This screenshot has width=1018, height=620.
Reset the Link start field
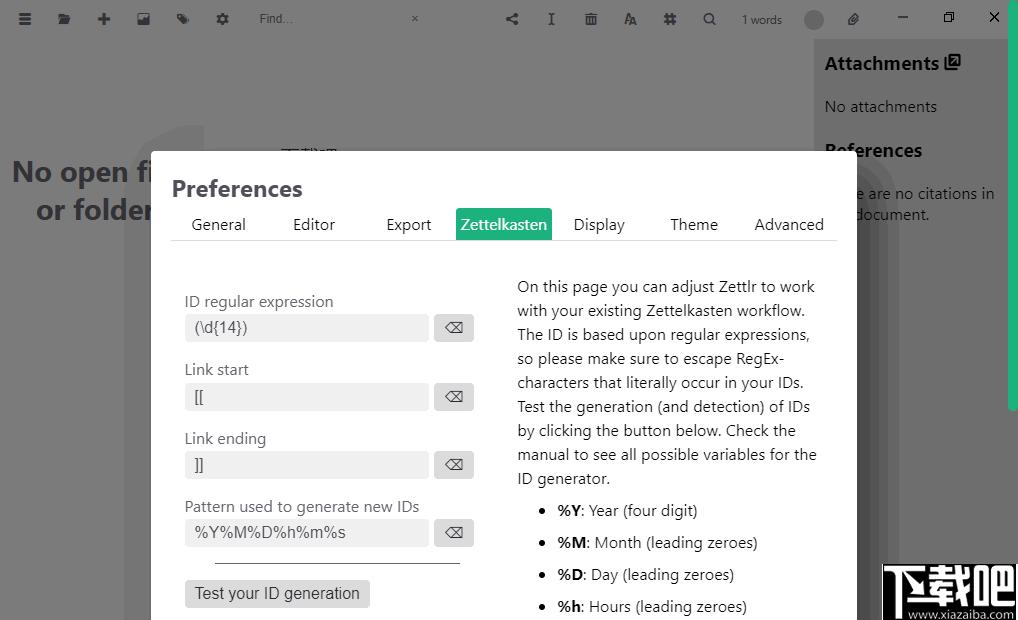coord(454,397)
